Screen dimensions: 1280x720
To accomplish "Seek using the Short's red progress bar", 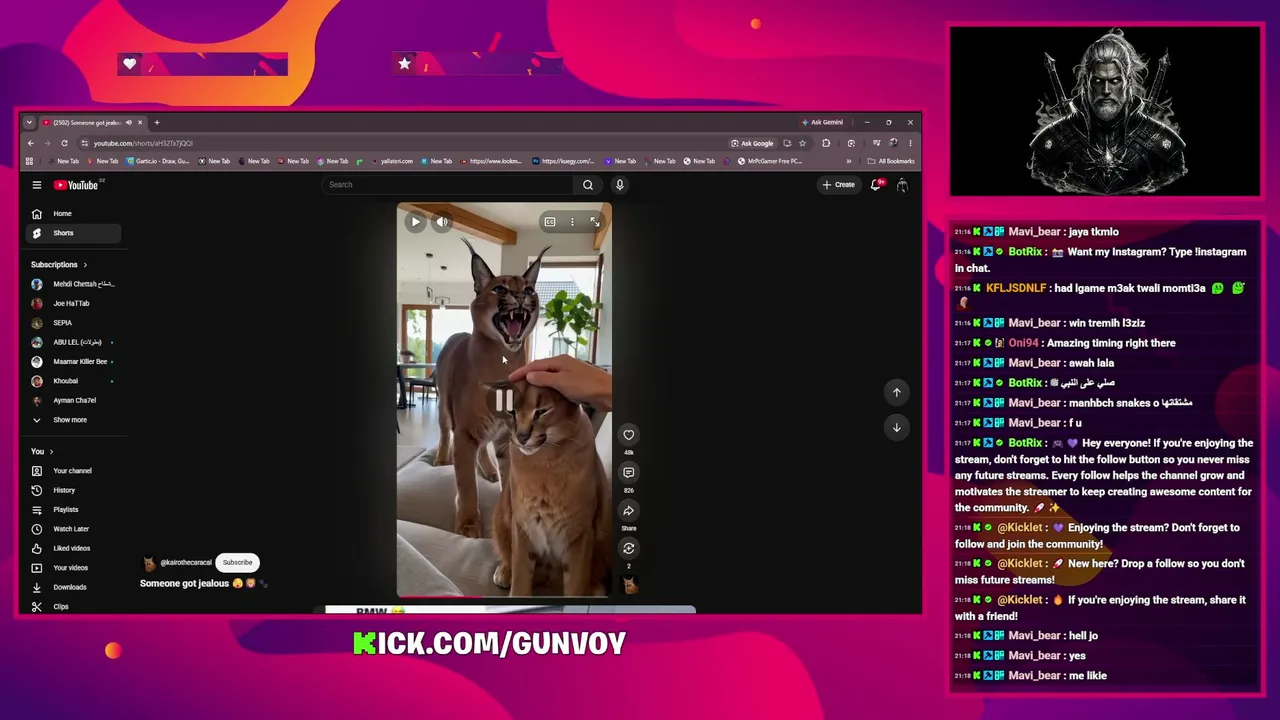I will point(503,596).
